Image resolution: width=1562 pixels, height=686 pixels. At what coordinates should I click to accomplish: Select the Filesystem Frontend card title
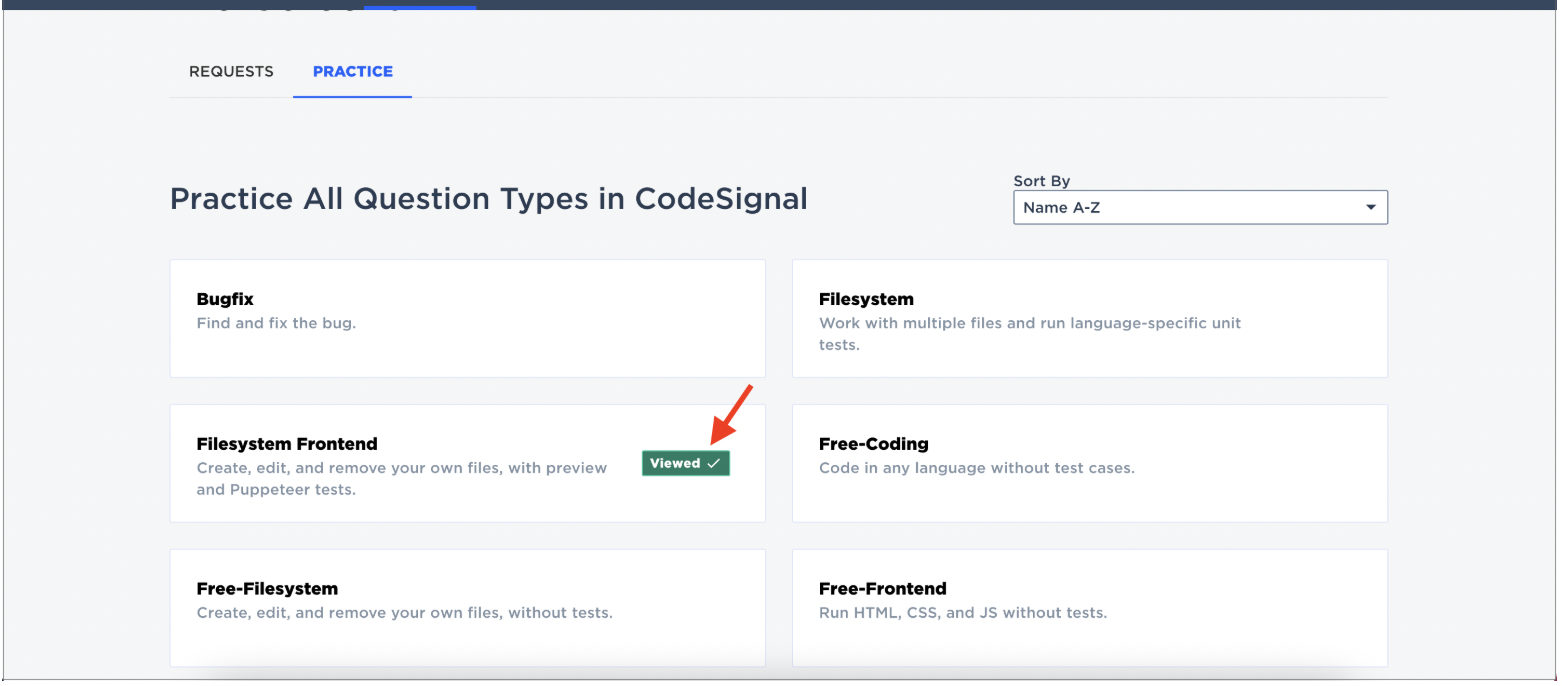[x=287, y=444]
